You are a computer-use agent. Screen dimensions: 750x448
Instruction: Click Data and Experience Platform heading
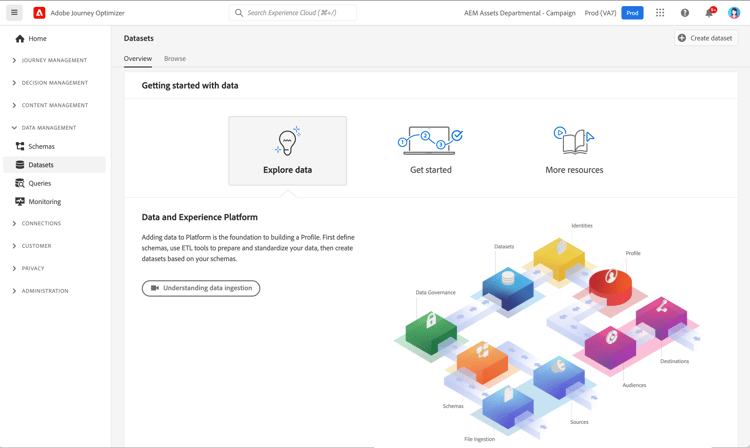point(199,217)
